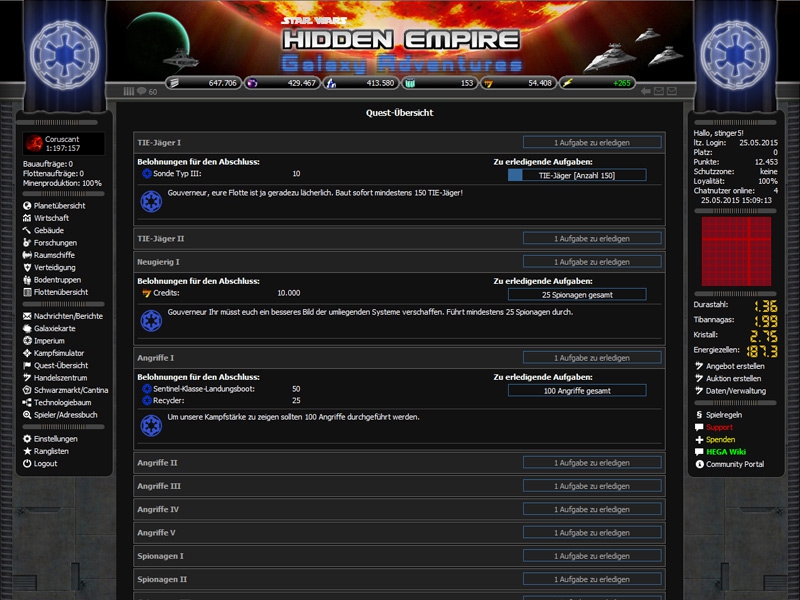Select the Flottenübersicht list icon

tap(27, 292)
